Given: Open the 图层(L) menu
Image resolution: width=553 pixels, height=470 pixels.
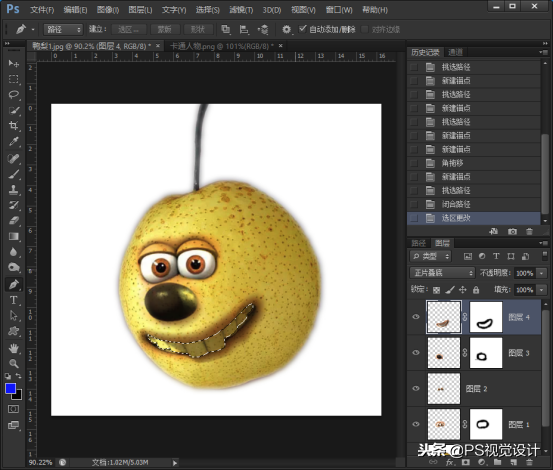Looking at the screenshot, I should coord(140,10).
